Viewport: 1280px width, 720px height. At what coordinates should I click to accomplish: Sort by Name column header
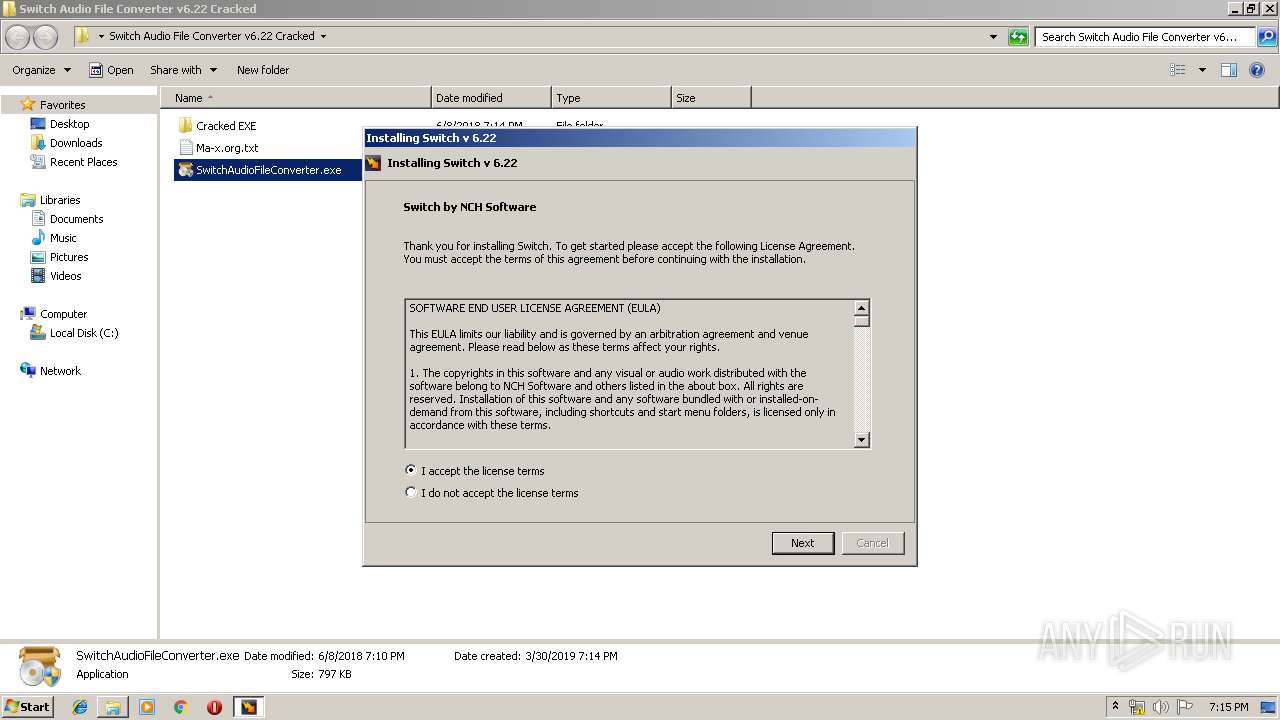point(296,98)
